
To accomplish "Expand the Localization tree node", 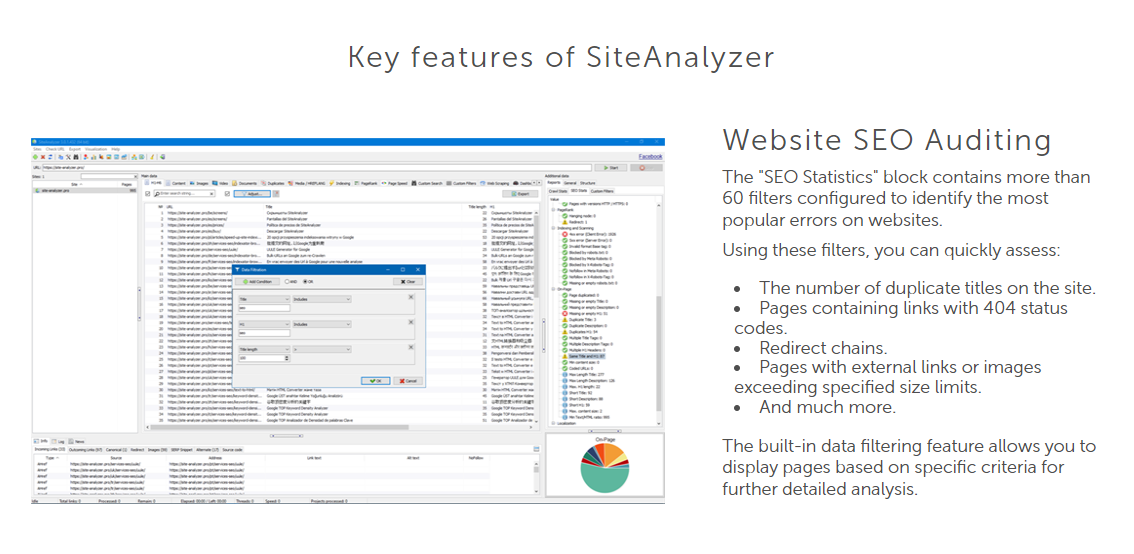I will click(553, 423).
